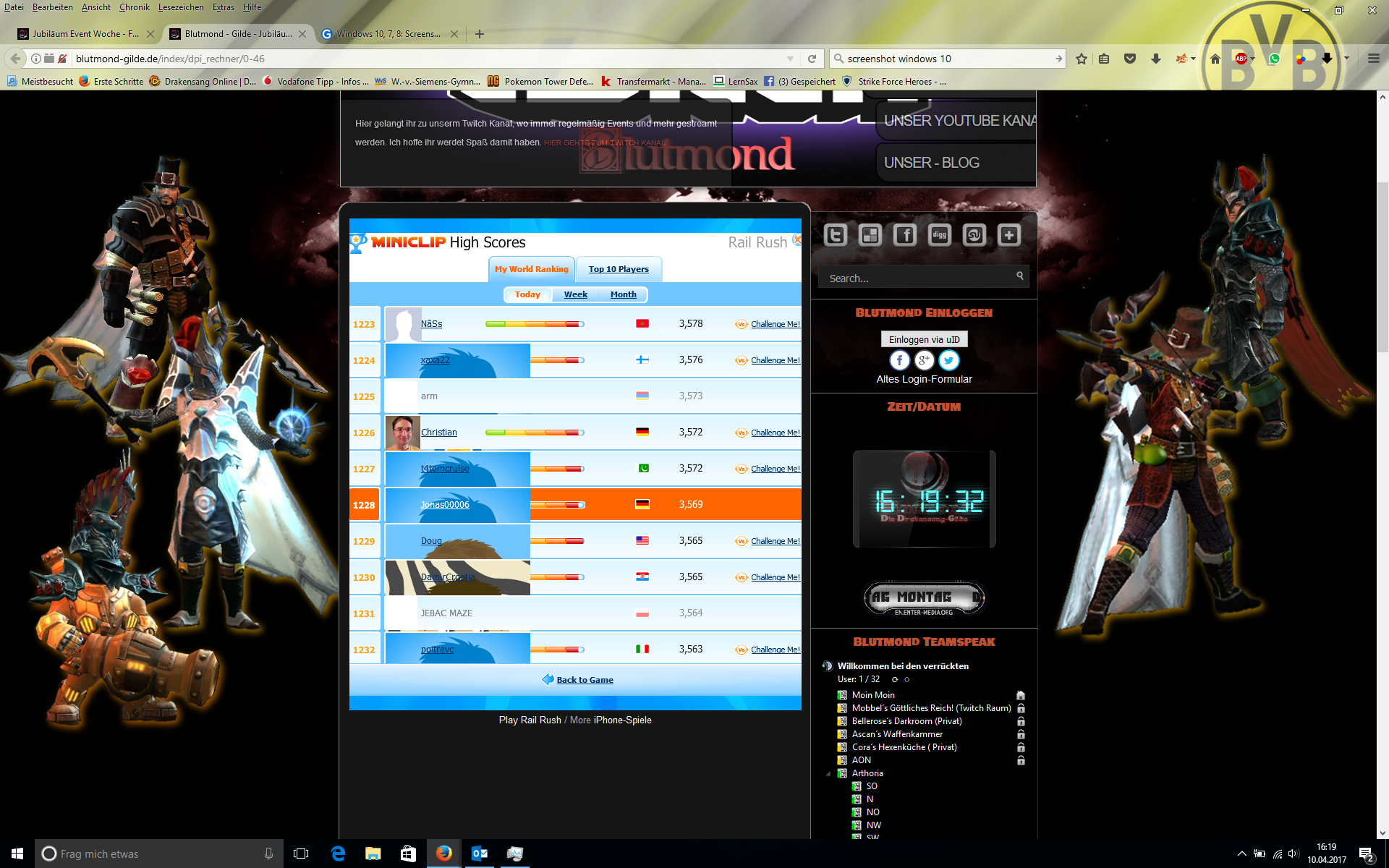Expand the Adblock Plus dropdown arrow
The width and height of the screenshot is (1389, 868).
click(1252, 59)
